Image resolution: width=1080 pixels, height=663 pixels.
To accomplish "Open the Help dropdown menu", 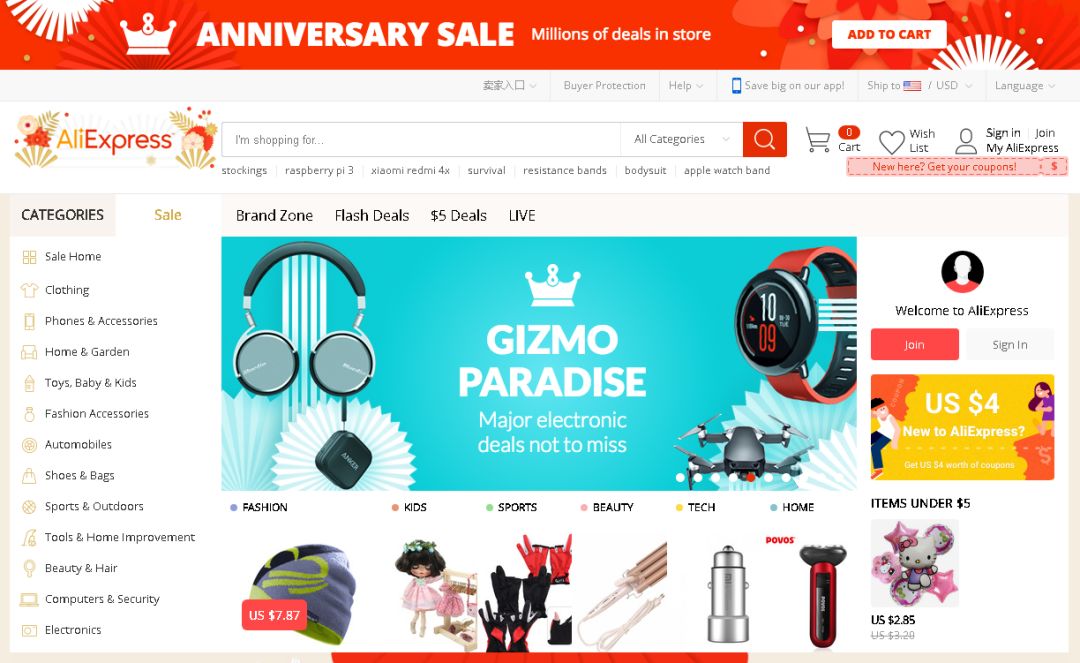I will click(685, 85).
